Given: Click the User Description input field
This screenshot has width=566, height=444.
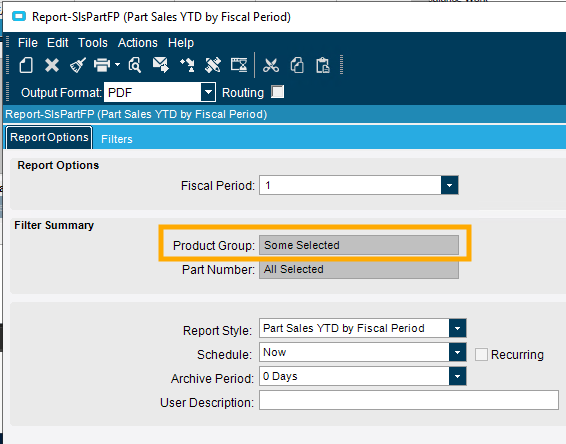Looking at the screenshot, I should click(x=409, y=400).
